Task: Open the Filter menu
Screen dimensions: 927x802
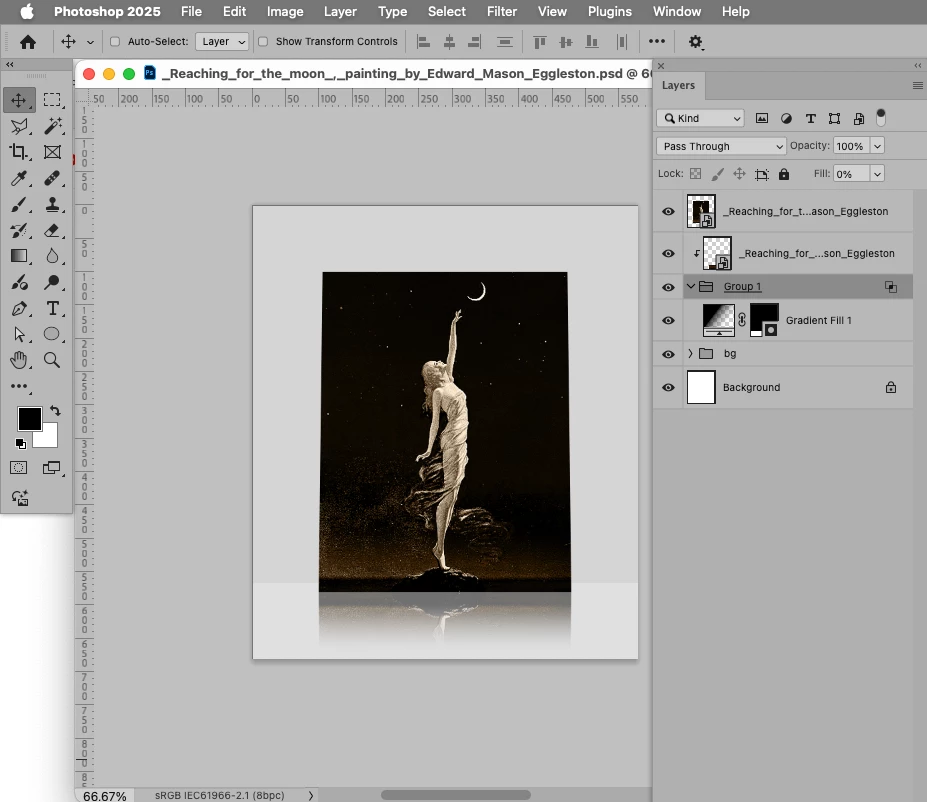Action: click(501, 11)
